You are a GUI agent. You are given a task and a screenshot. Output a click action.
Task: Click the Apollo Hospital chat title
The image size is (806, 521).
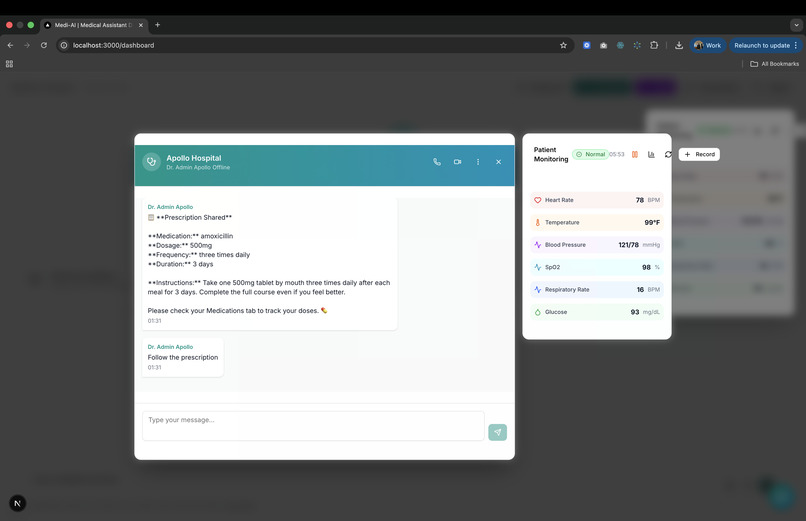tap(194, 158)
